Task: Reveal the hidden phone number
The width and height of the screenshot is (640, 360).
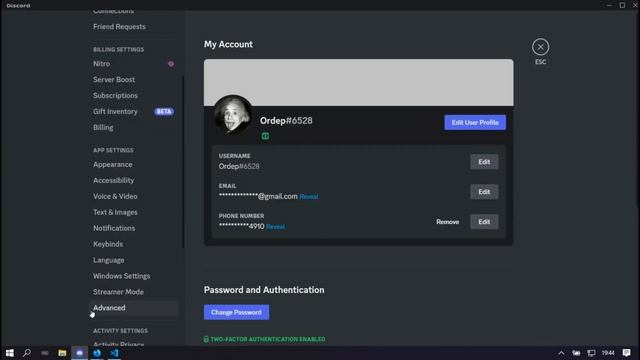Action: pos(276,227)
